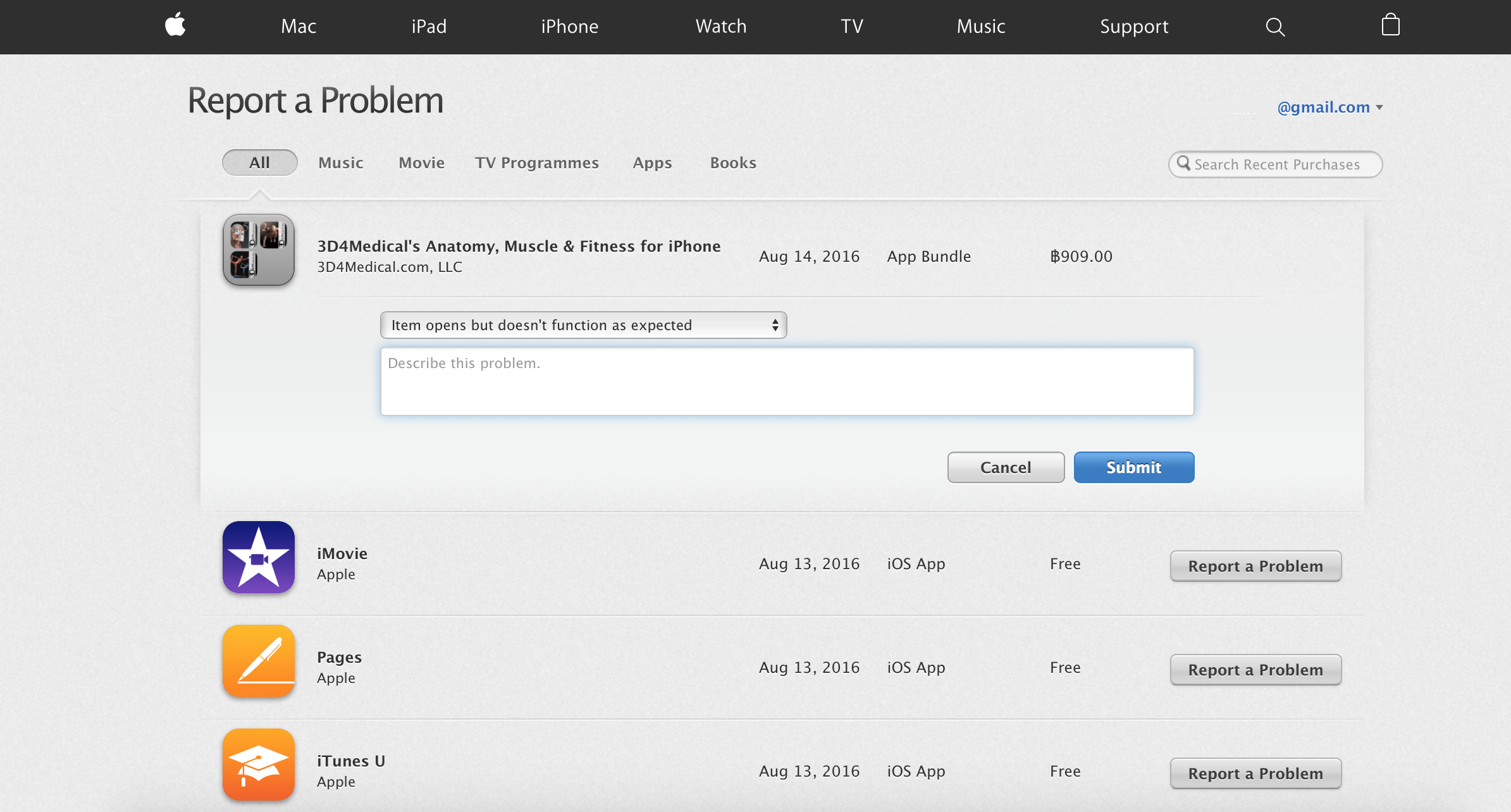Open the Support menu item
1511x812 pixels.
click(1134, 27)
